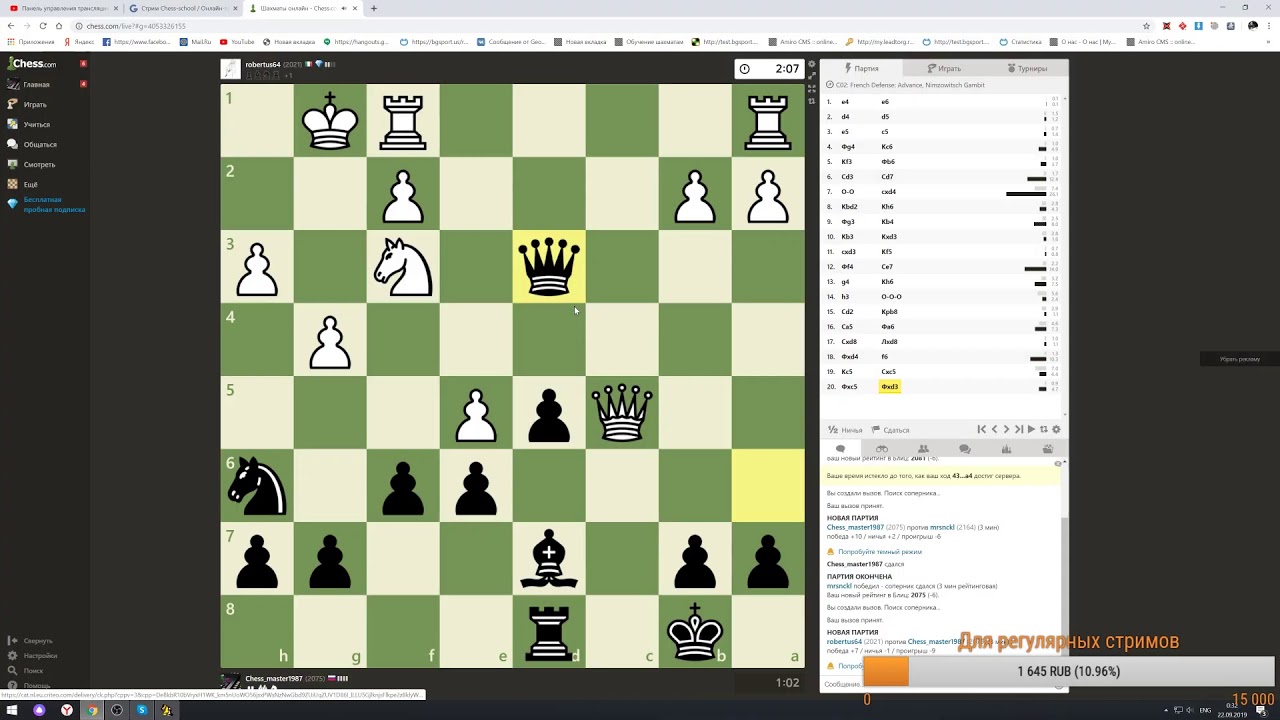Open Mail.Ru bookmark

pos(196,42)
